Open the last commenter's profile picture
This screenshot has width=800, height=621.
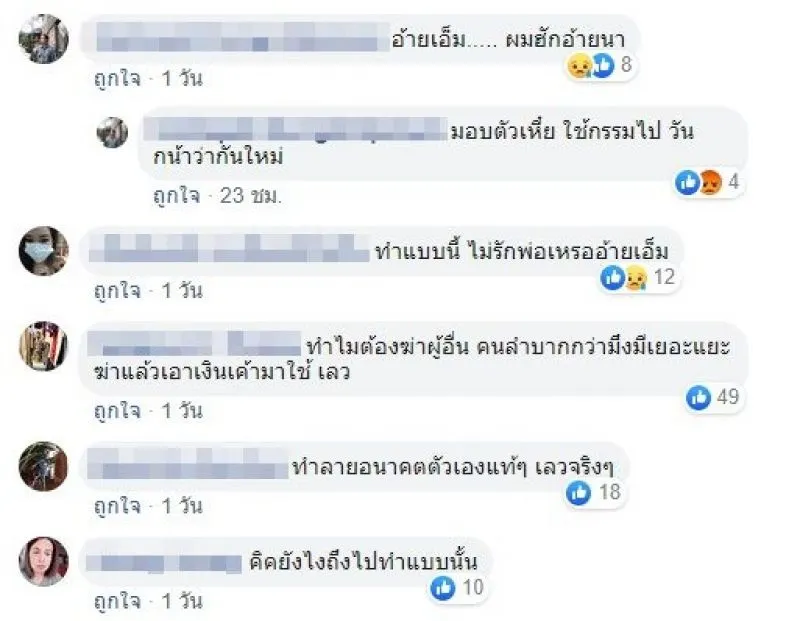coord(43,561)
